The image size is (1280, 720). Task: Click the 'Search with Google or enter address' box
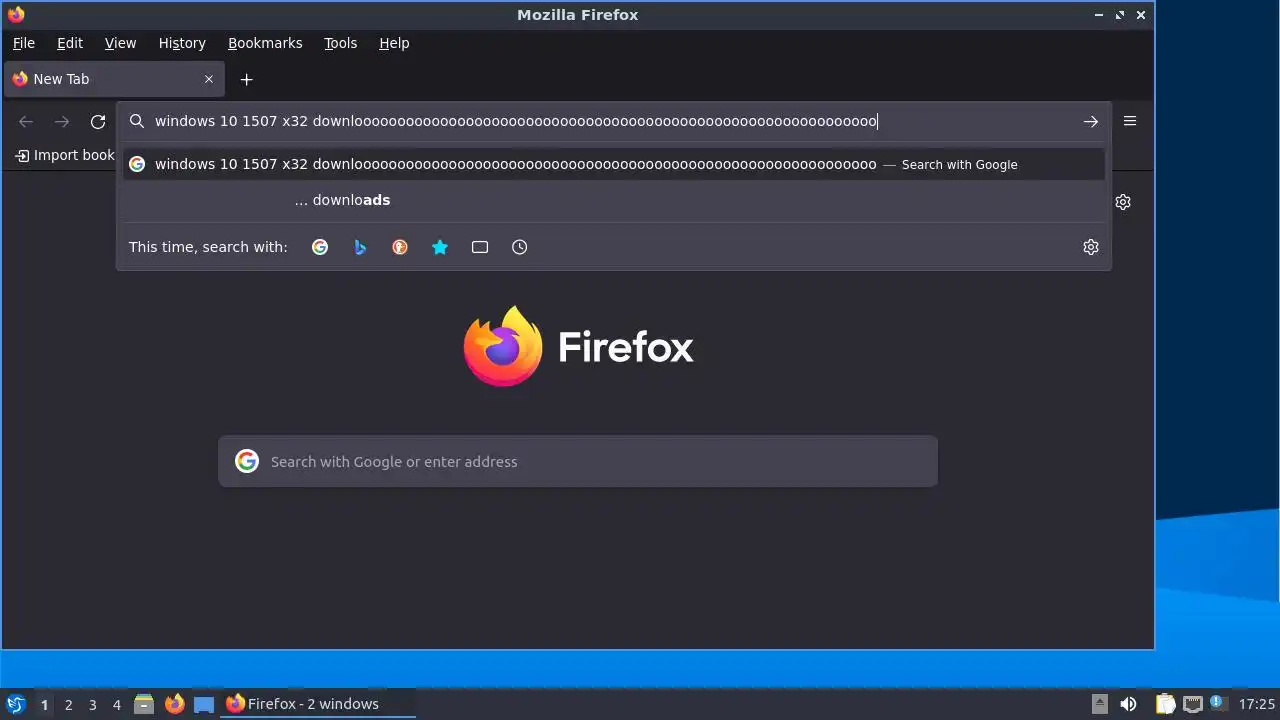pos(578,461)
